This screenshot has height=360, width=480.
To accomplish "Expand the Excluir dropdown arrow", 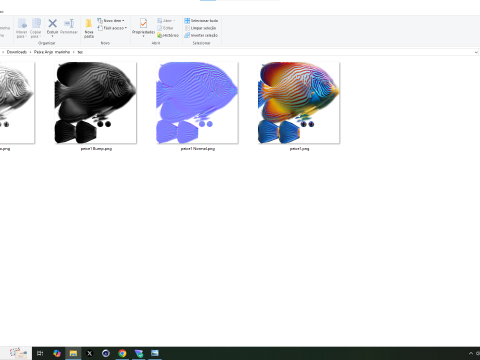I will [52, 36].
